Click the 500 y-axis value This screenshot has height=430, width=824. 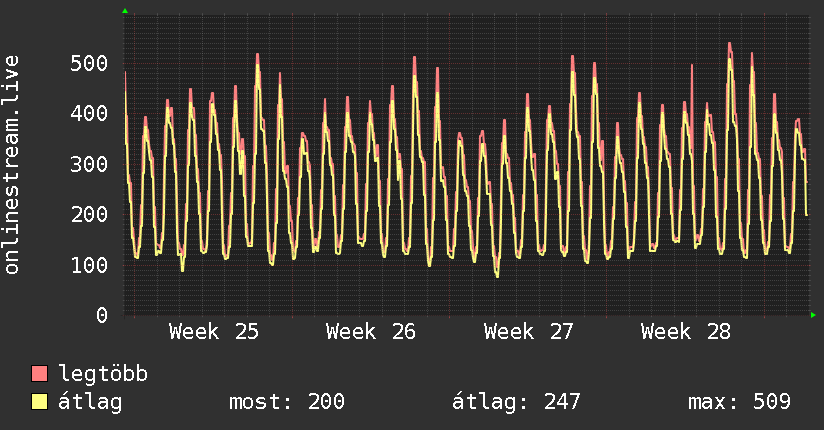point(89,63)
